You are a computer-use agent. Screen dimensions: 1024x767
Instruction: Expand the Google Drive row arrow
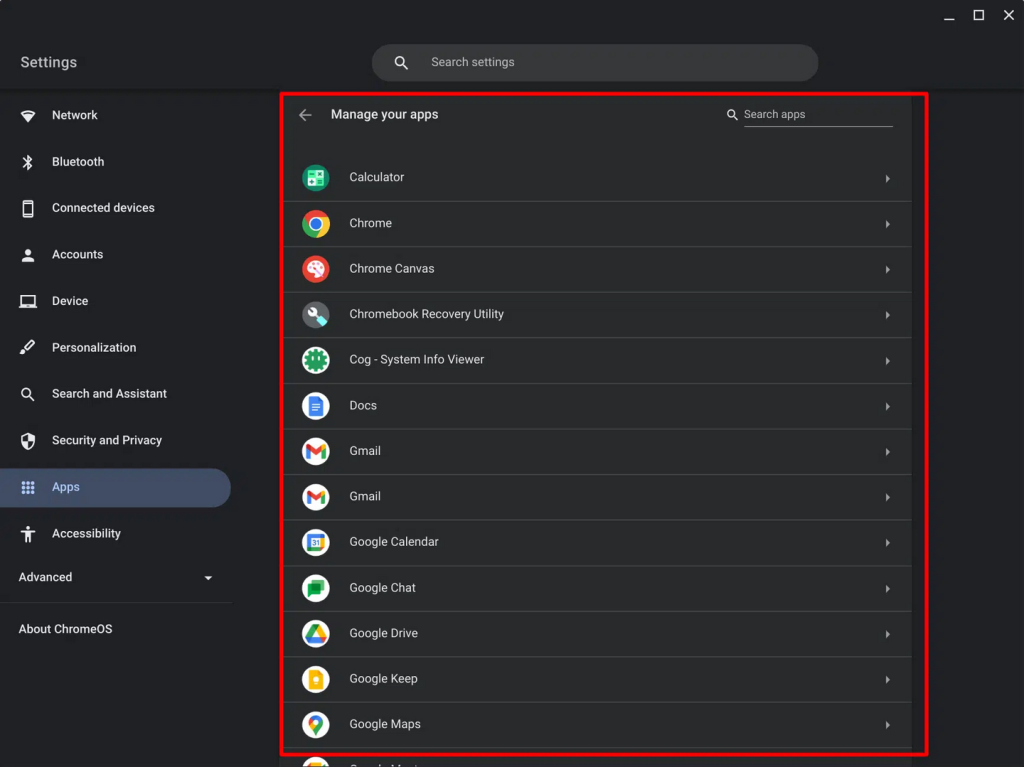[x=888, y=634]
